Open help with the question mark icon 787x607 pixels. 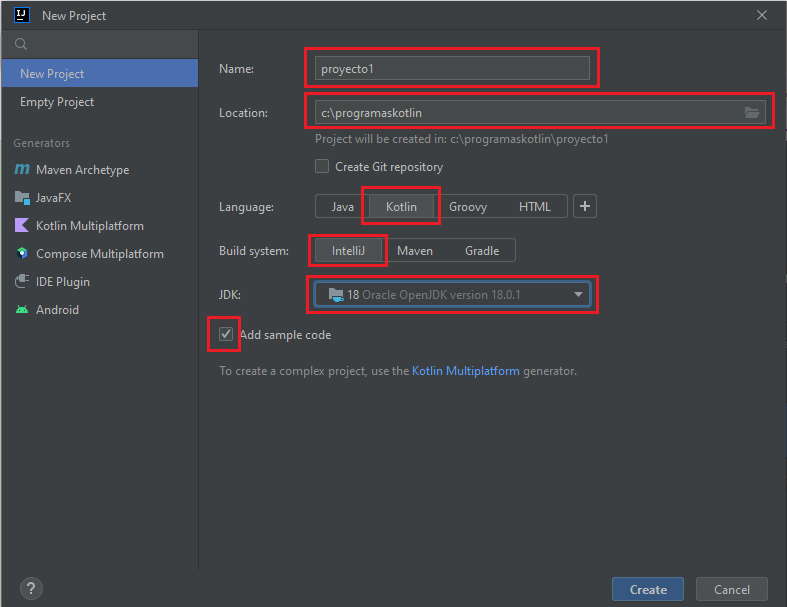tap(31, 588)
